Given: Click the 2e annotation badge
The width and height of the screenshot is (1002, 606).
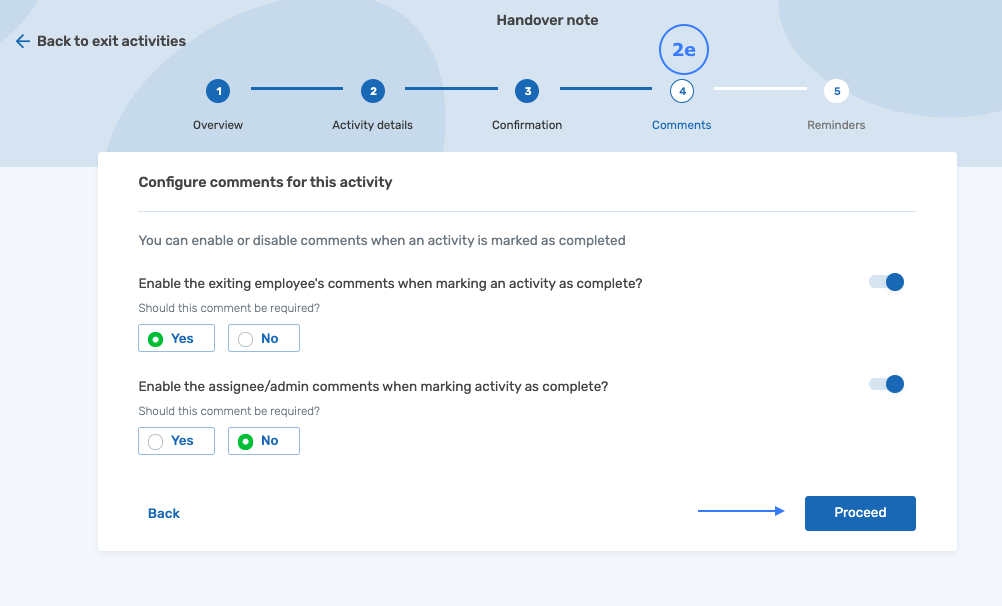Looking at the screenshot, I should (x=683, y=50).
